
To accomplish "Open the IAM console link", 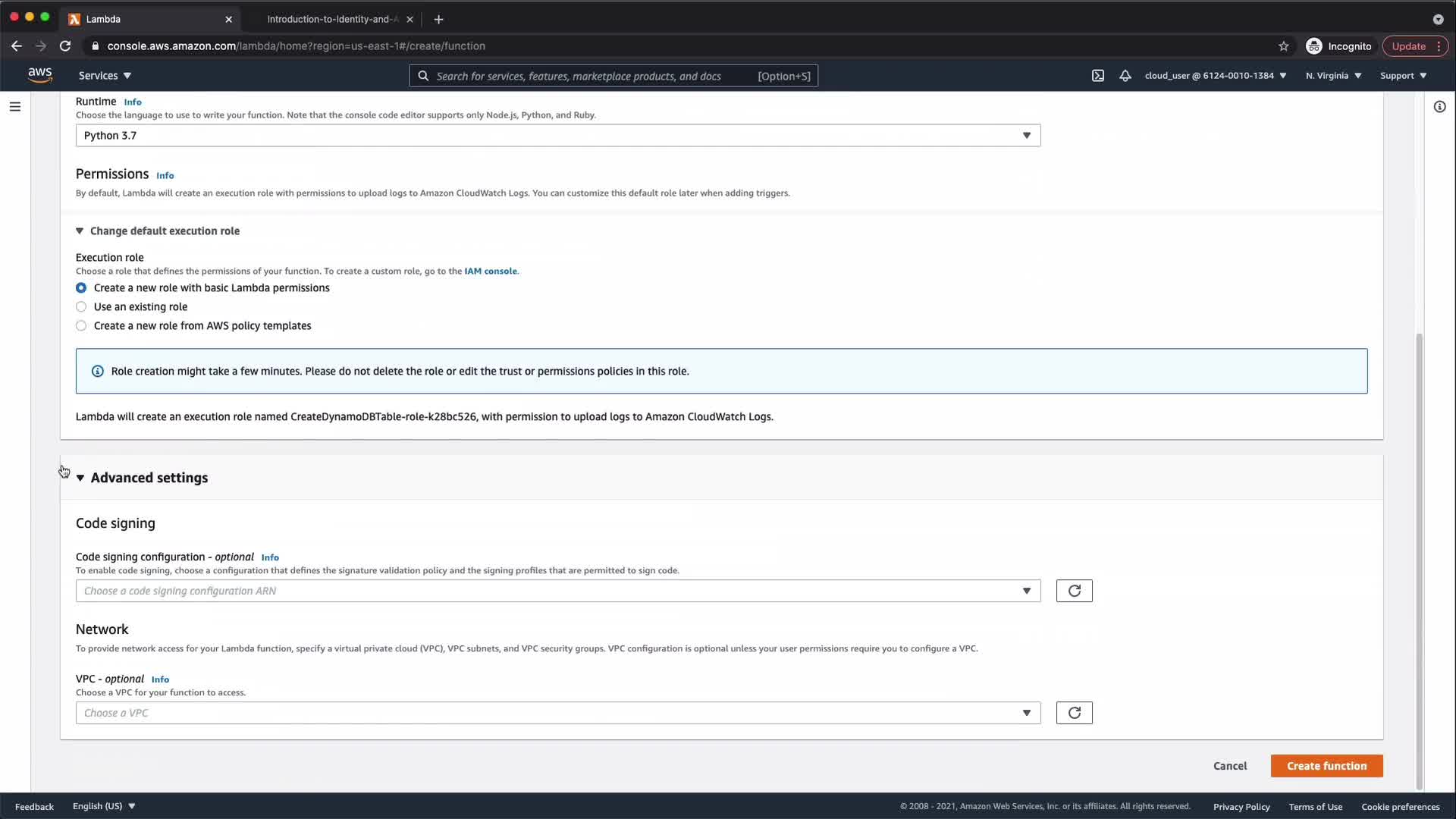I will (491, 271).
